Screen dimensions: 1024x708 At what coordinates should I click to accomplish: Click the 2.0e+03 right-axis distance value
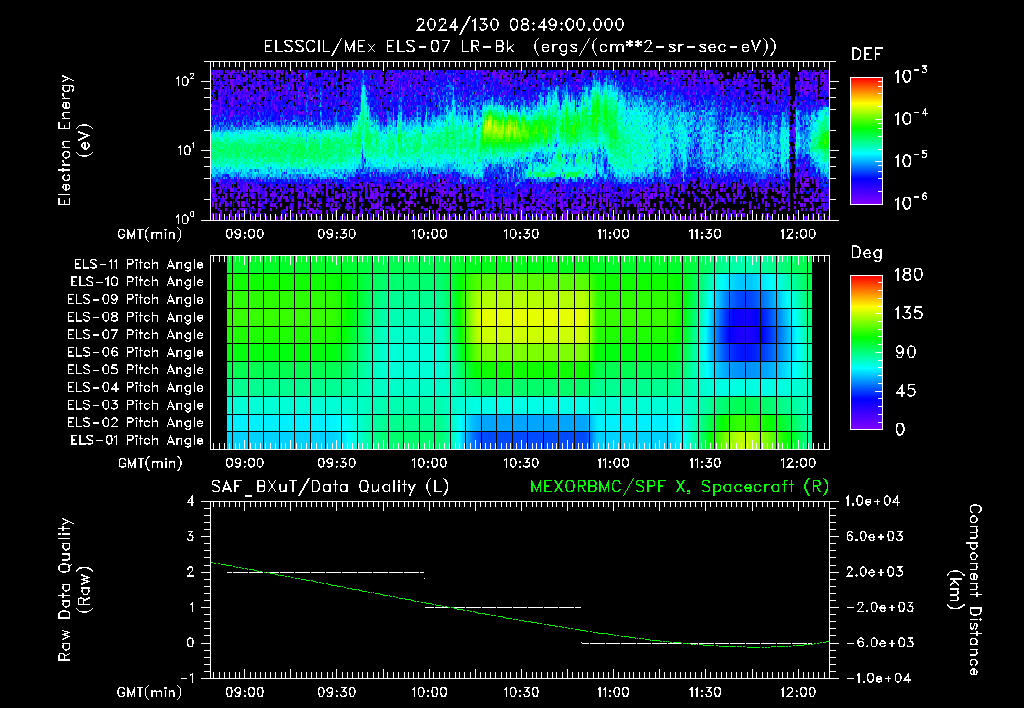pyautogui.click(x=875, y=572)
